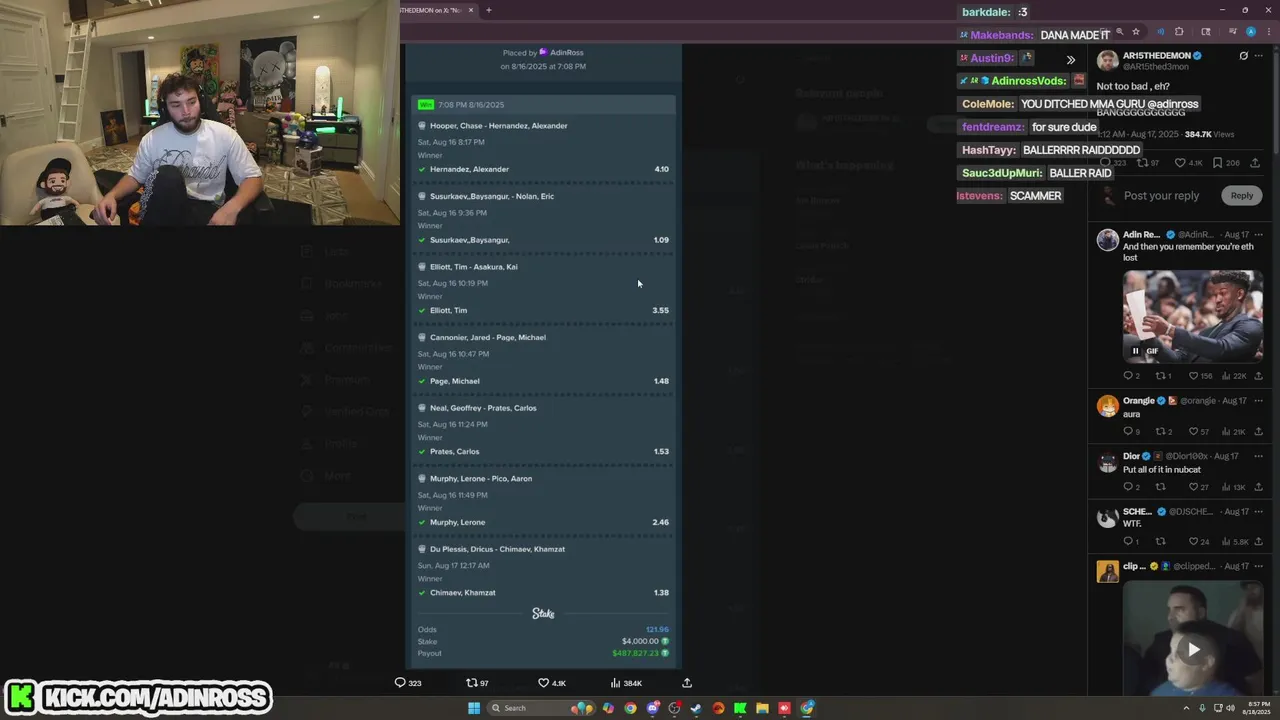Image resolution: width=1280 pixels, height=720 pixels.
Task: Close the 'THEDEMON on X' tab
Action: pyautogui.click(x=471, y=10)
